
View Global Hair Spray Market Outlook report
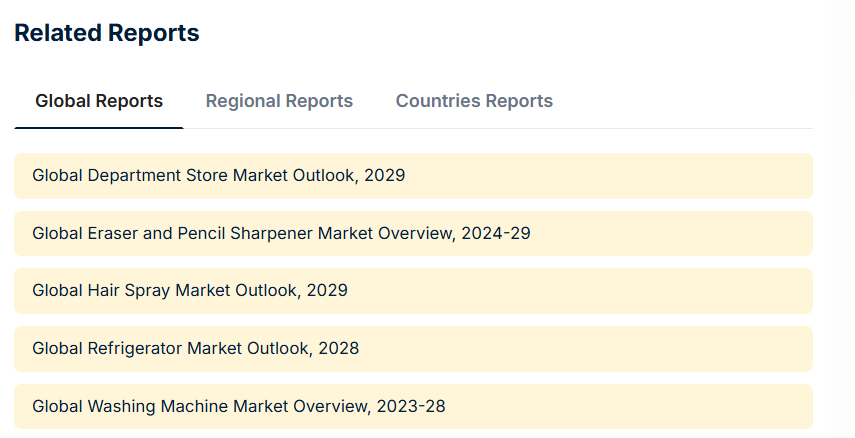coord(413,291)
